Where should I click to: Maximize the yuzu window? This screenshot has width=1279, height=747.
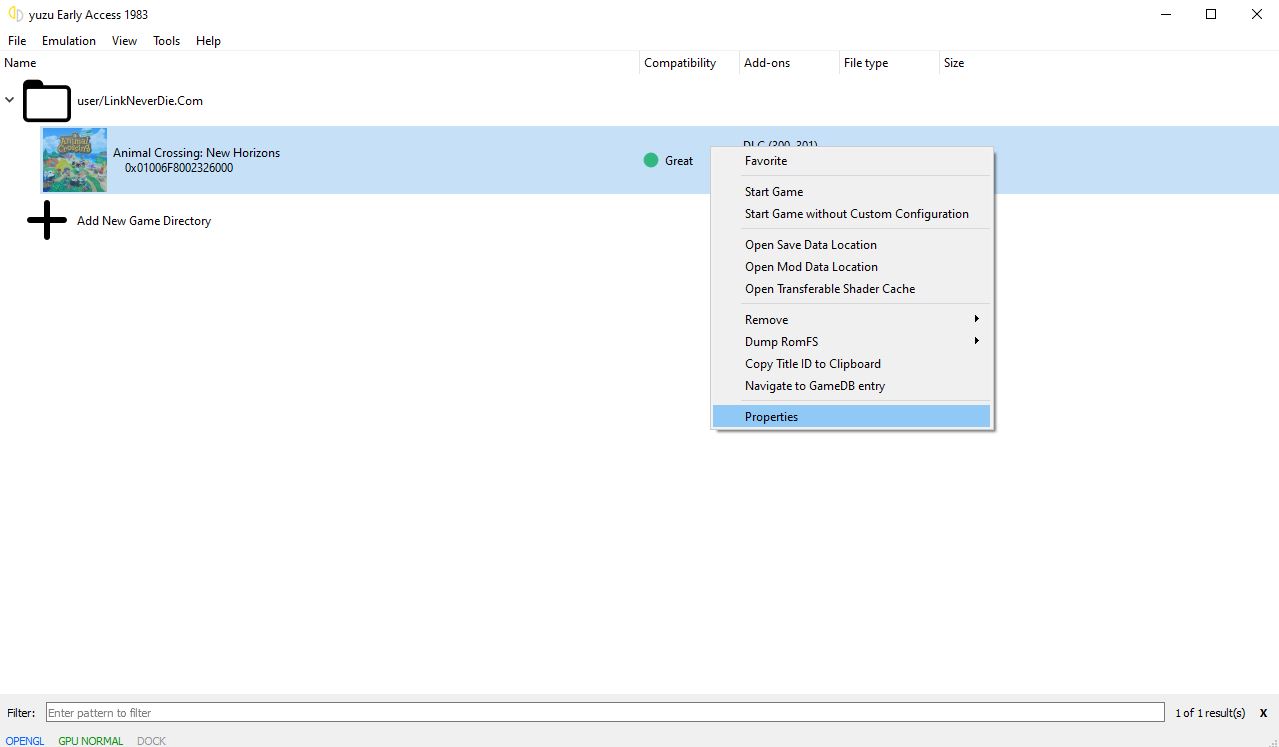[x=1211, y=14]
